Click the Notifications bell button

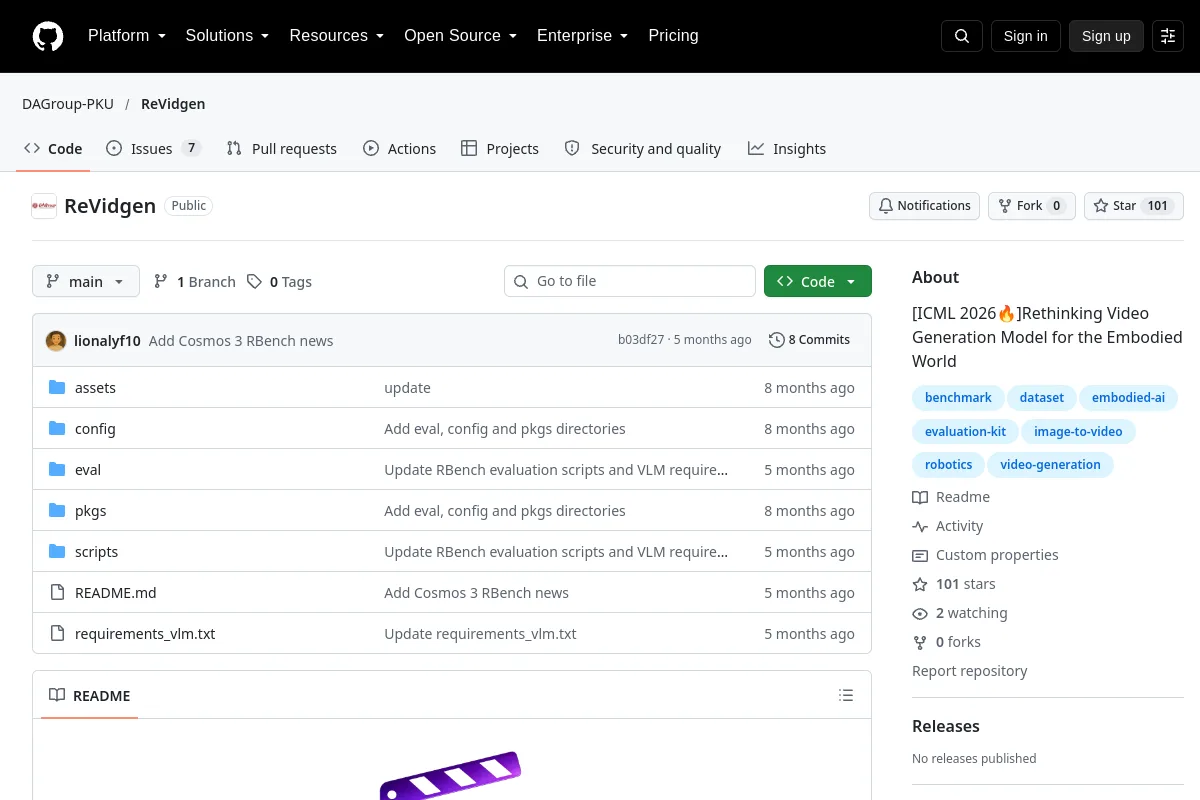pos(924,206)
